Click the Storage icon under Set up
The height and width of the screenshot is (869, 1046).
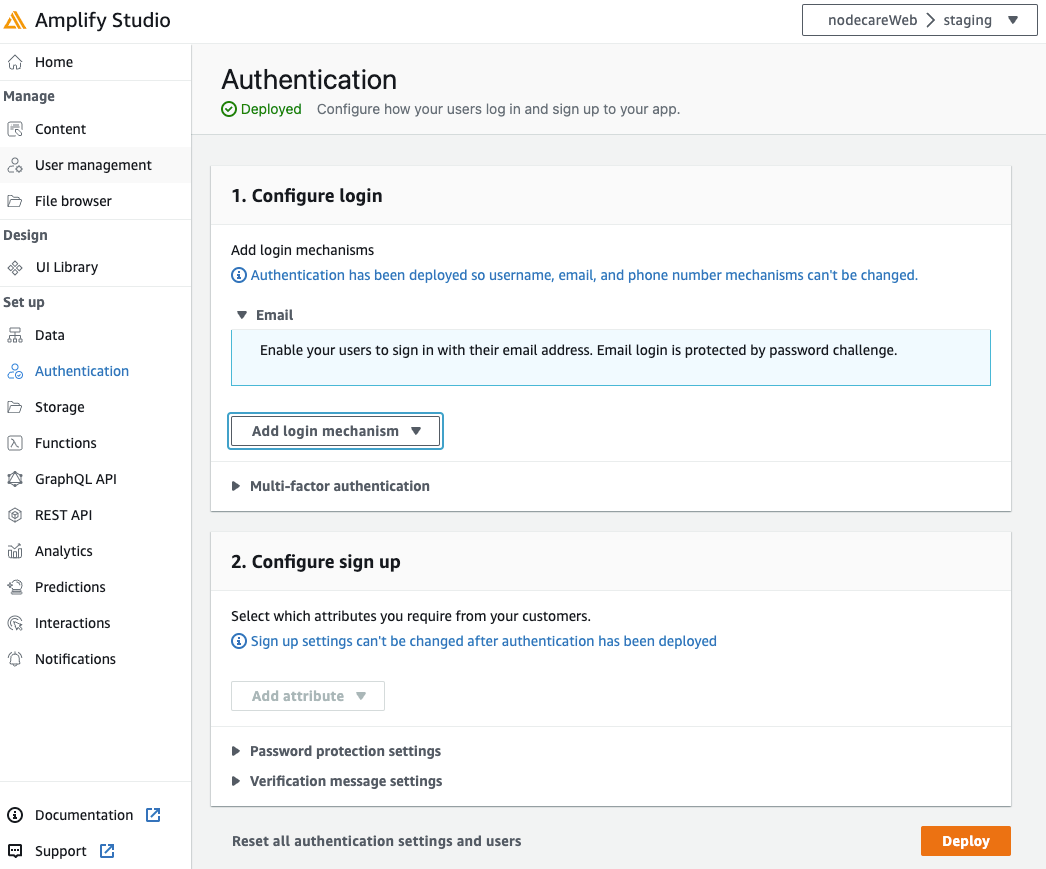(x=16, y=406)
